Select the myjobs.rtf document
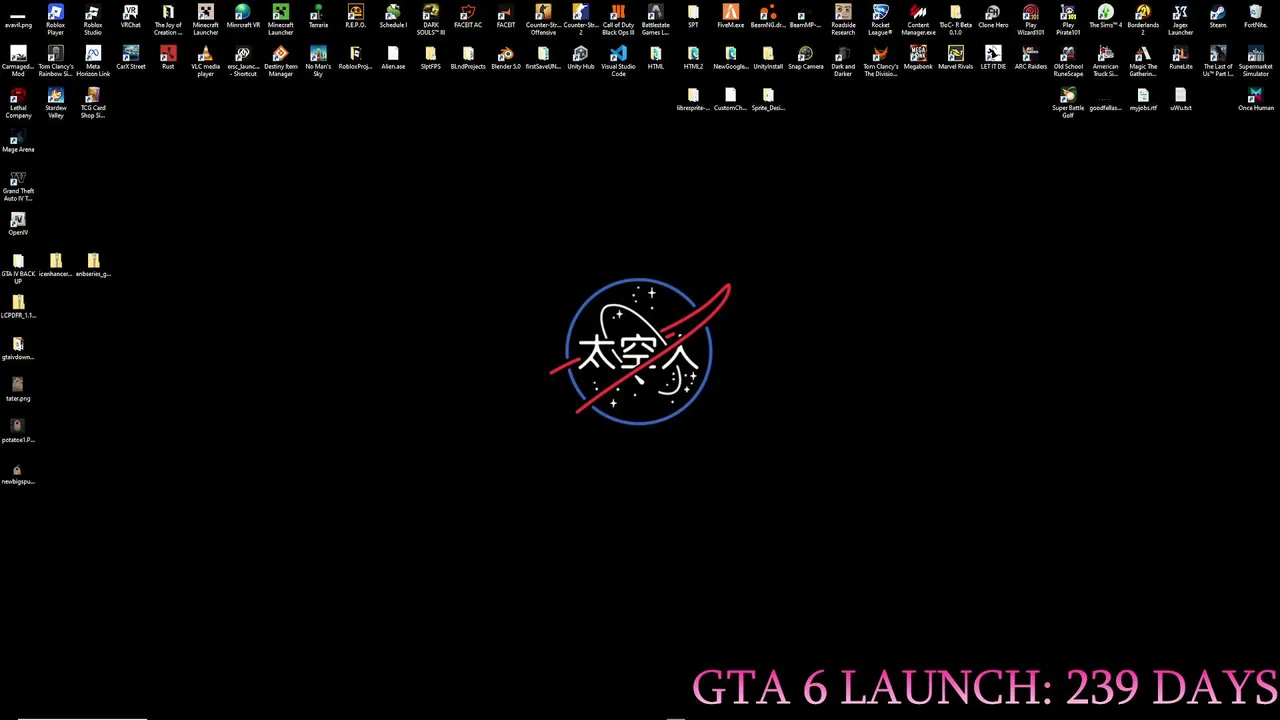This screenshot has width=1280, height=720. pyautogui.click(x=1143, y=100)
